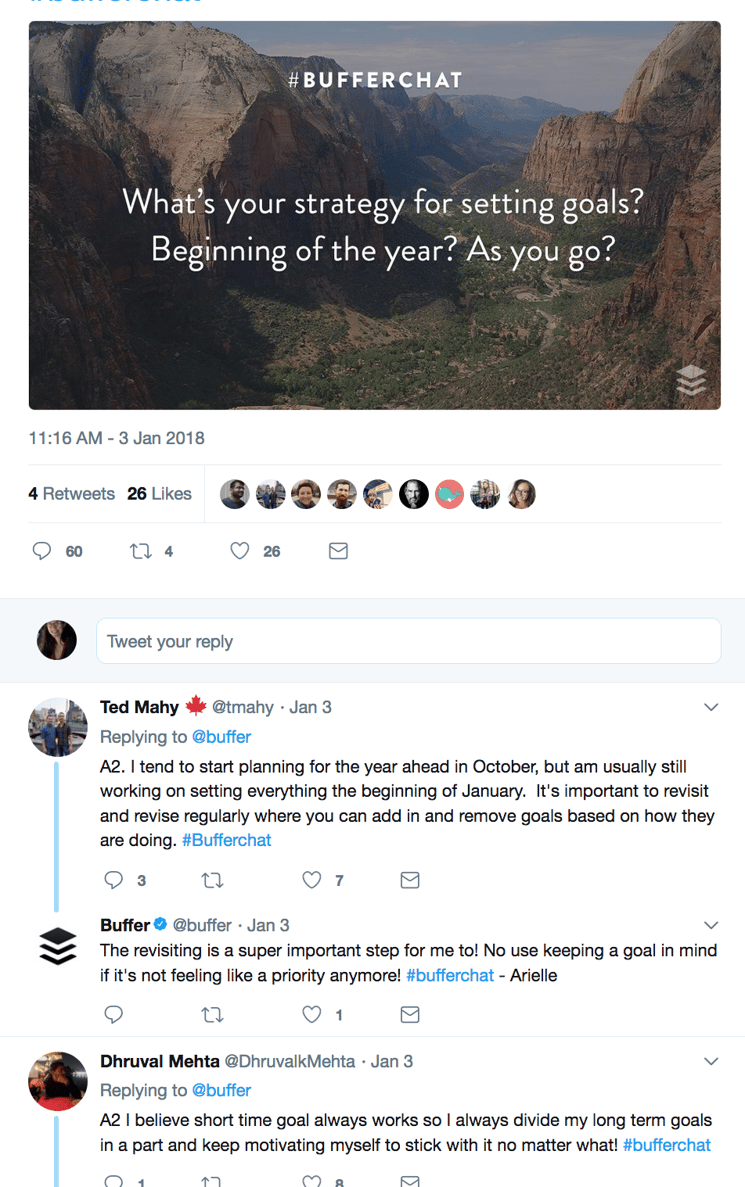Open the #Bufferchat hashtag in Ted's reply
Screen dimensions: 745x1187
[x=226, y=840]
